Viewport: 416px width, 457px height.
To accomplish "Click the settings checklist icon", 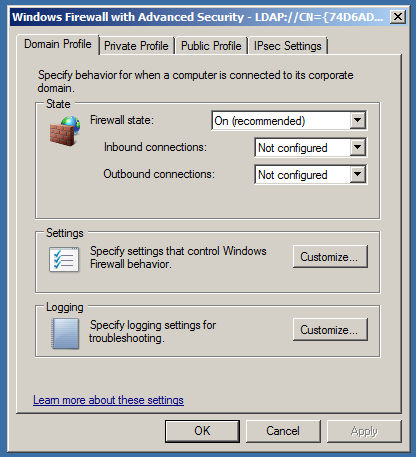I will click(x=64, y=259).
